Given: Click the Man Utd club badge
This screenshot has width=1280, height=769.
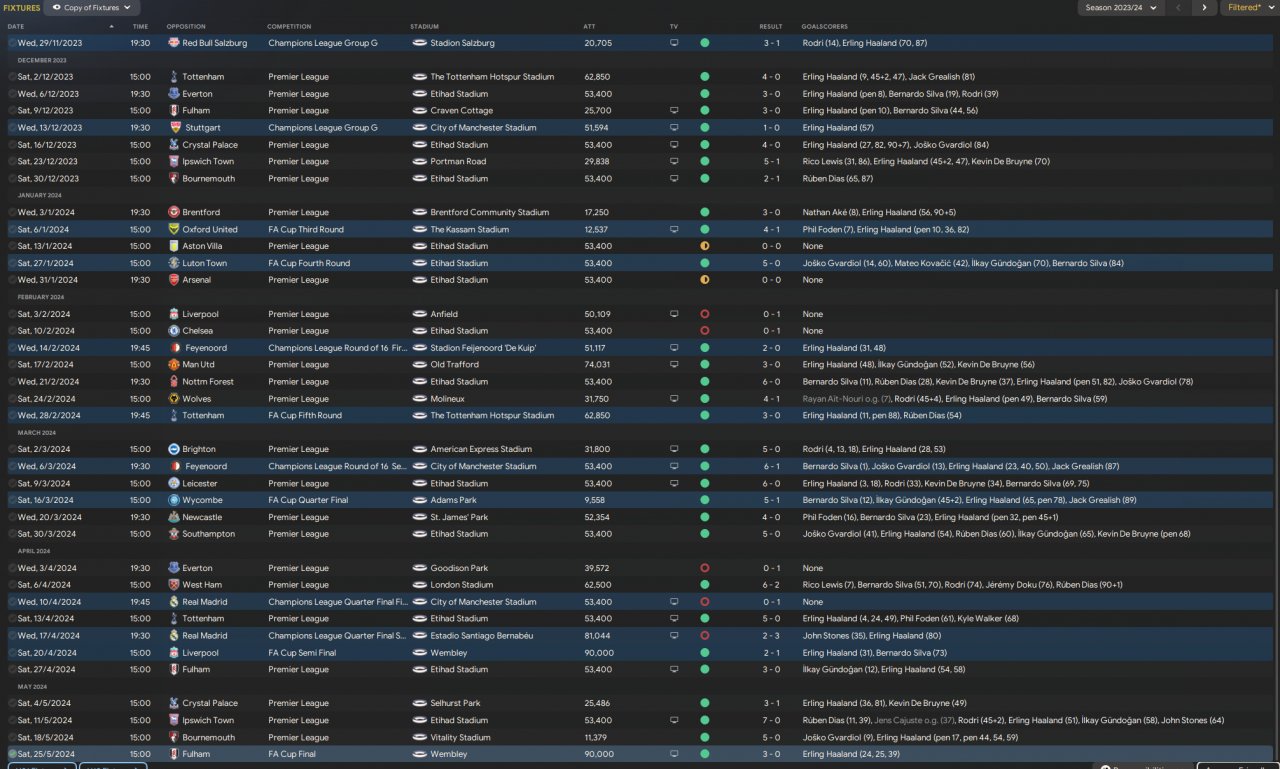Looking at the screenshot, I should [x=174, y=365].
